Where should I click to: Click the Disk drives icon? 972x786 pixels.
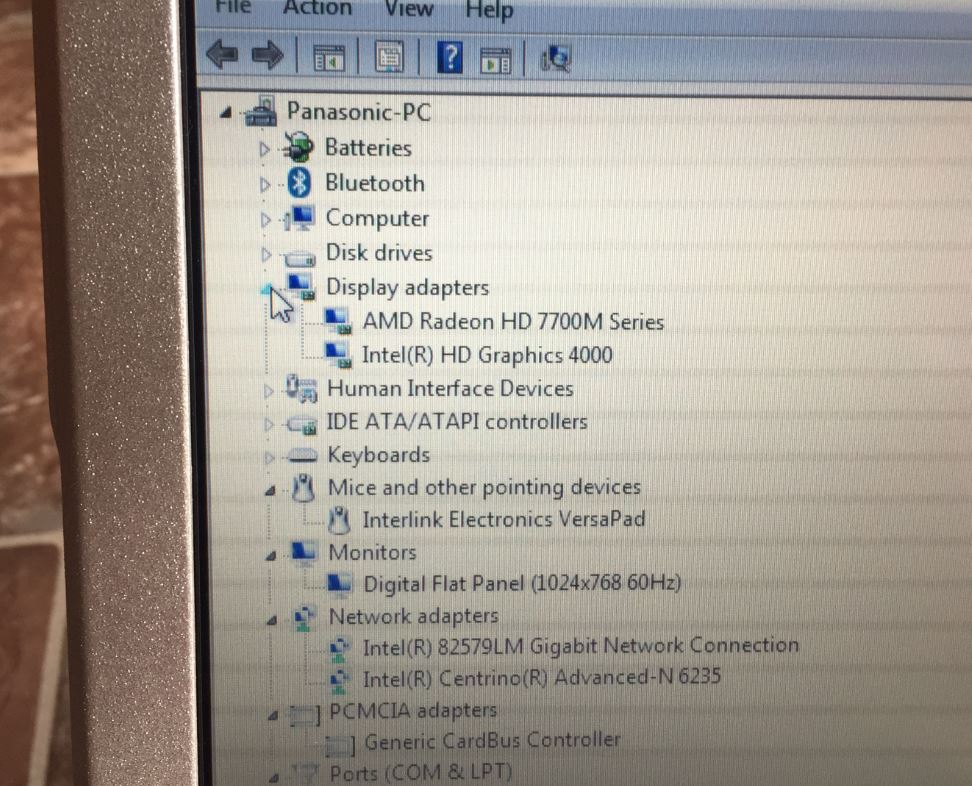pyautogui.click(x=300, y=257)
